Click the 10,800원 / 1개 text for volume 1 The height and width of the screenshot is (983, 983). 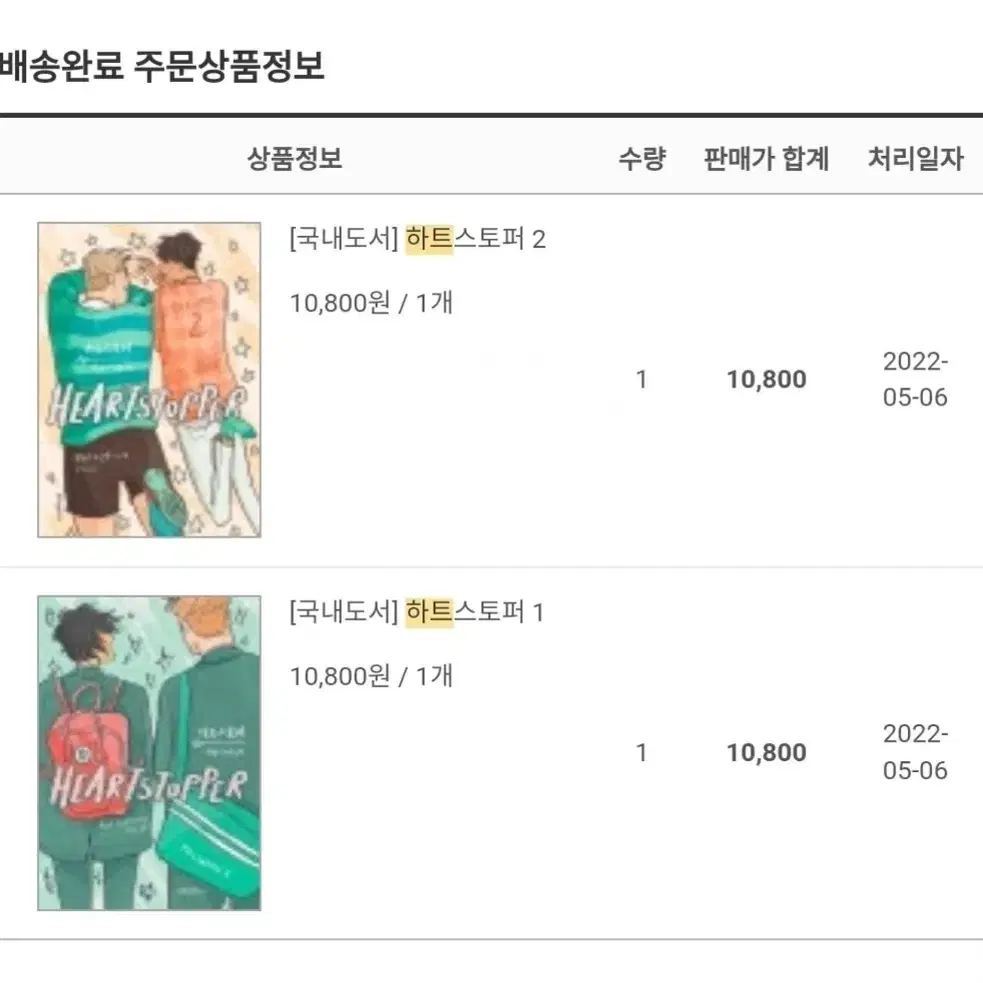coord(371,676)
